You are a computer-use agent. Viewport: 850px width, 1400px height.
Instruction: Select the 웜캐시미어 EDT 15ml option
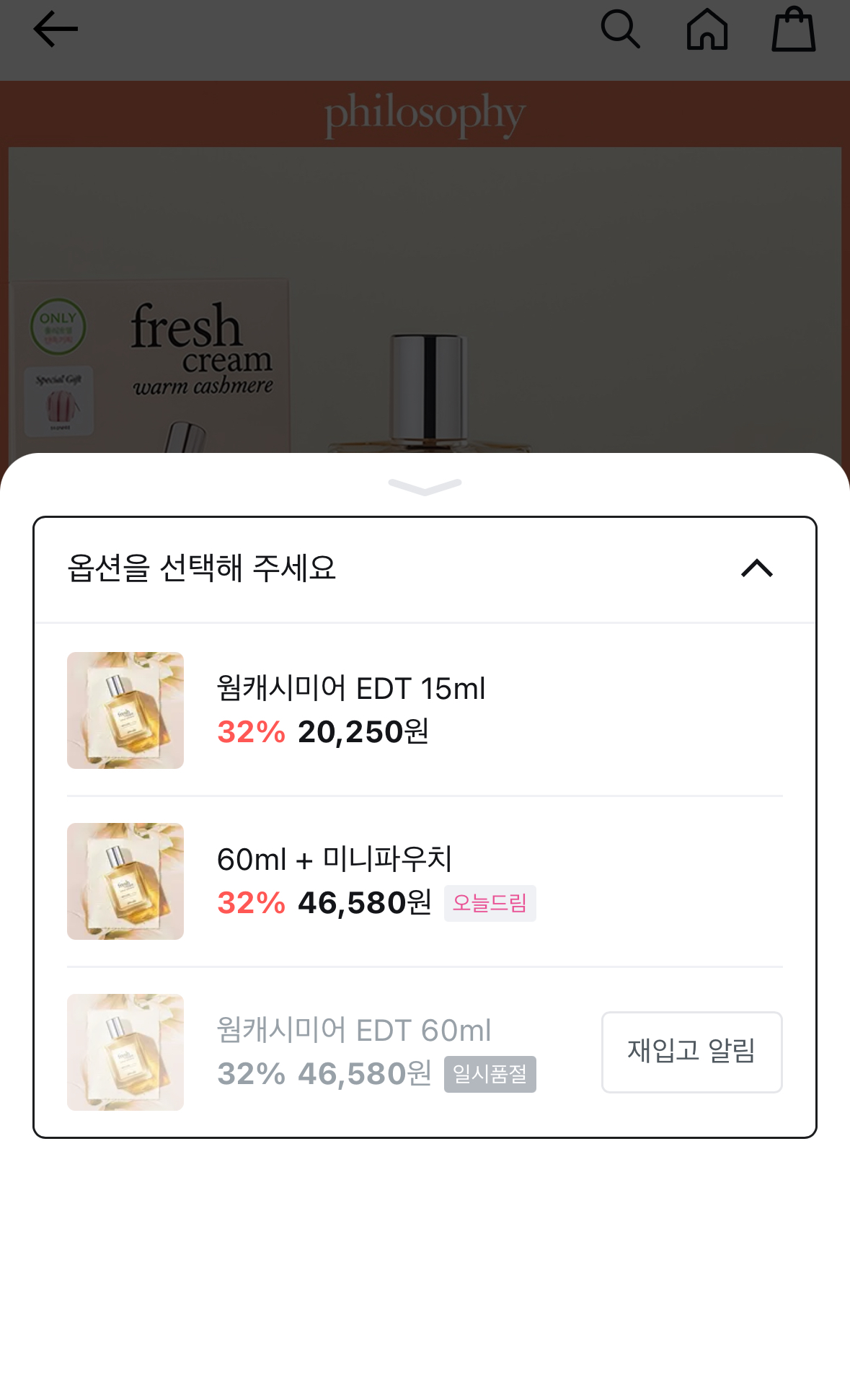[x=425, y=710]
